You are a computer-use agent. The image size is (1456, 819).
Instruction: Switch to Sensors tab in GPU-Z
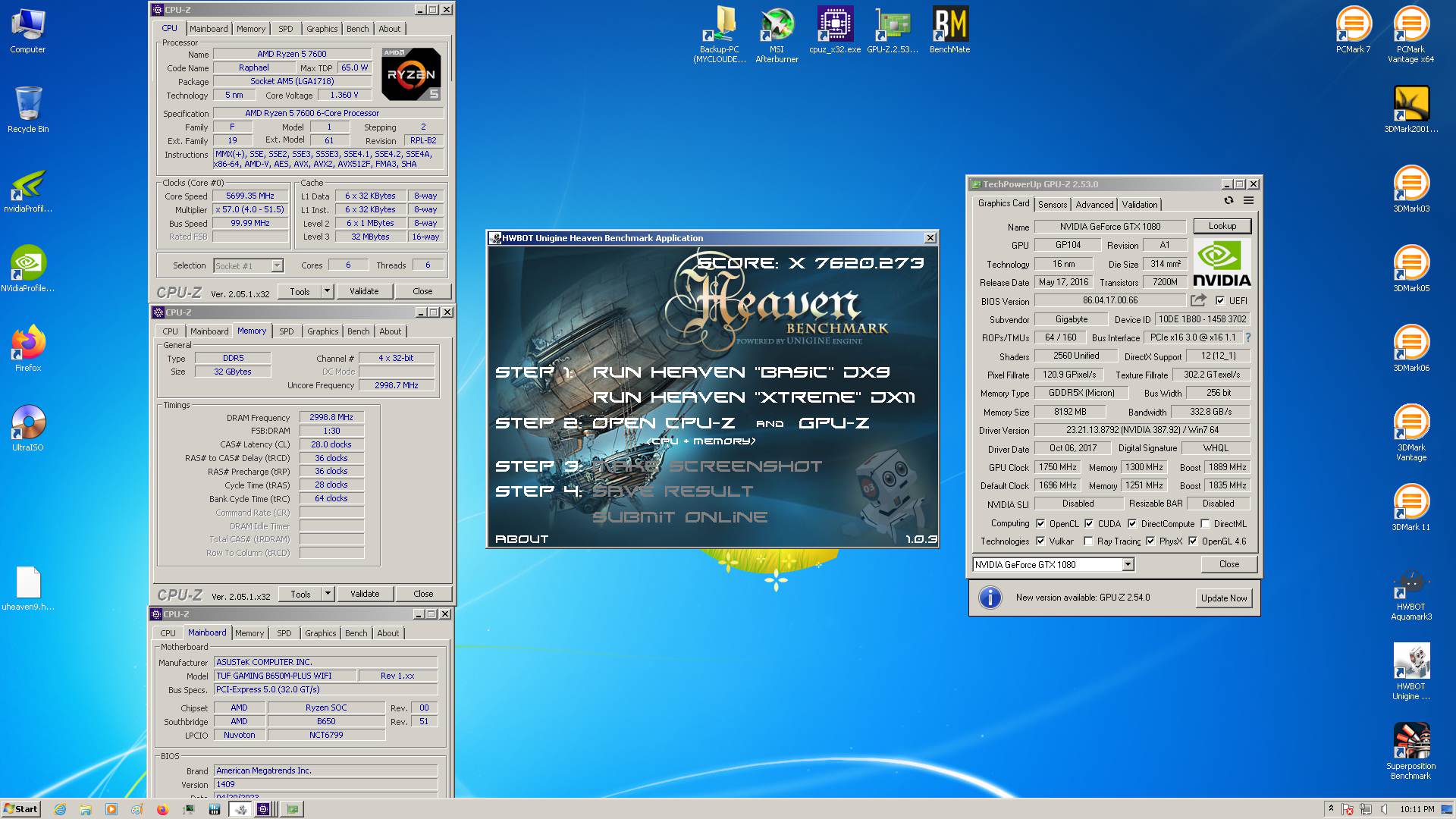tap(1053, 204)
